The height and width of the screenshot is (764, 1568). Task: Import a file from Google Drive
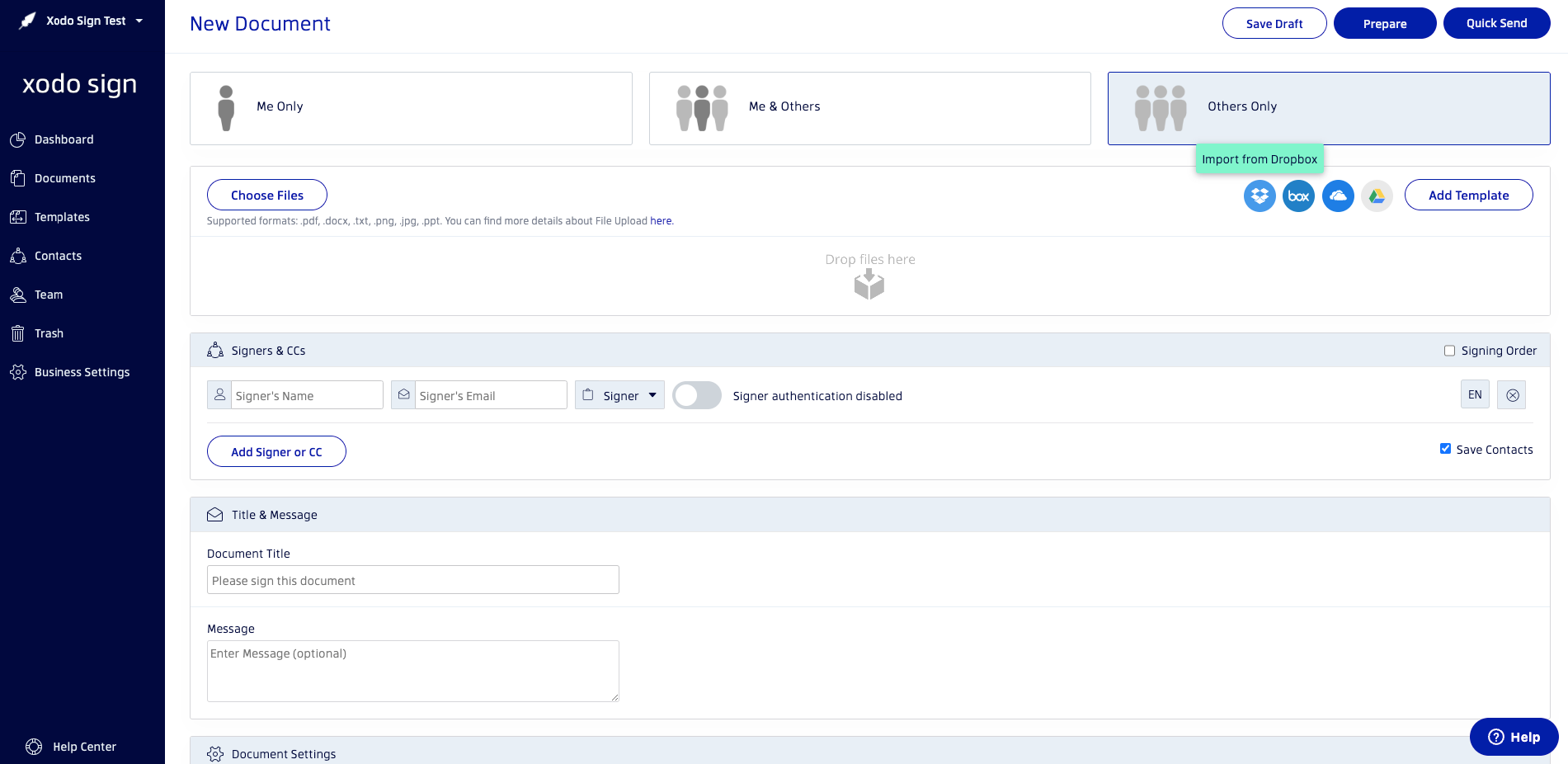tap(1377, 196)
